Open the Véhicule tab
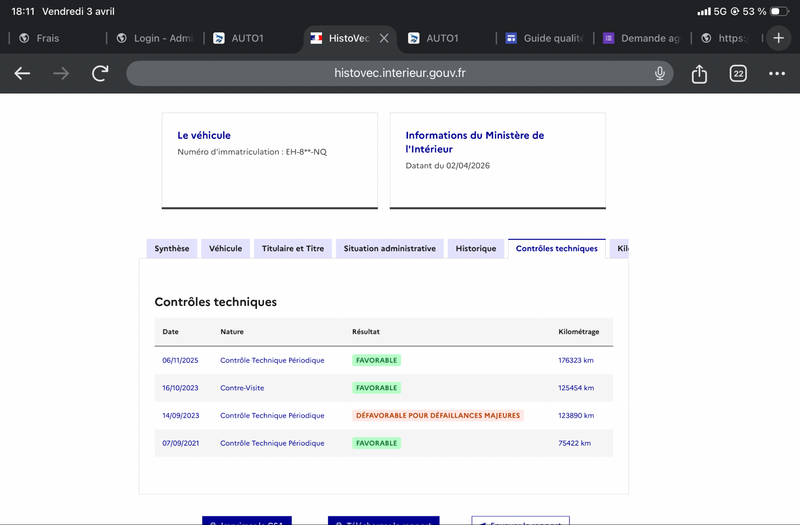This screenshot has width=800, height=525. point(225,249)
